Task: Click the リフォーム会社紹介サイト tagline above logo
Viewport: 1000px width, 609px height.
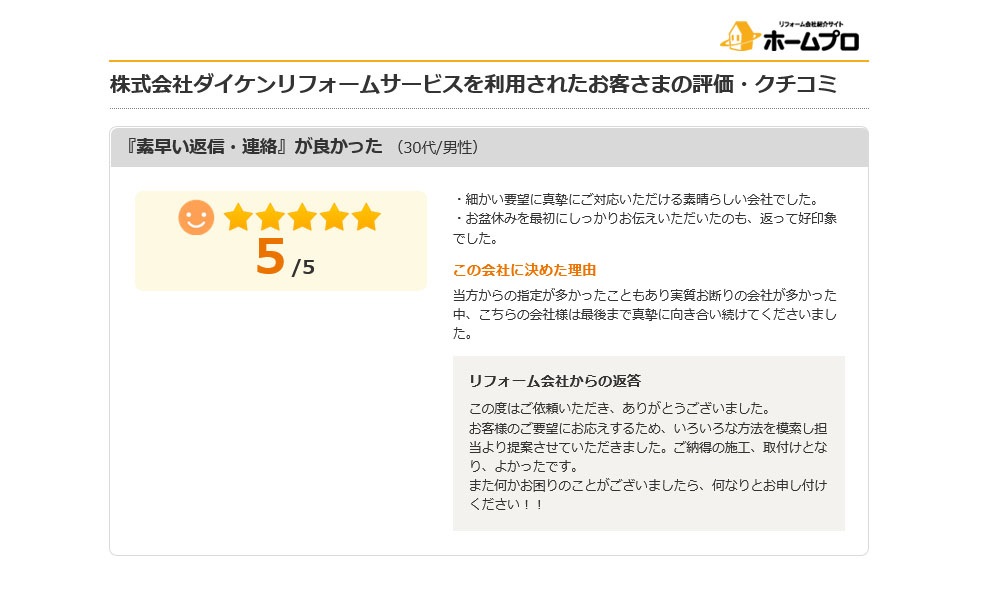Action: coord(811,24)
